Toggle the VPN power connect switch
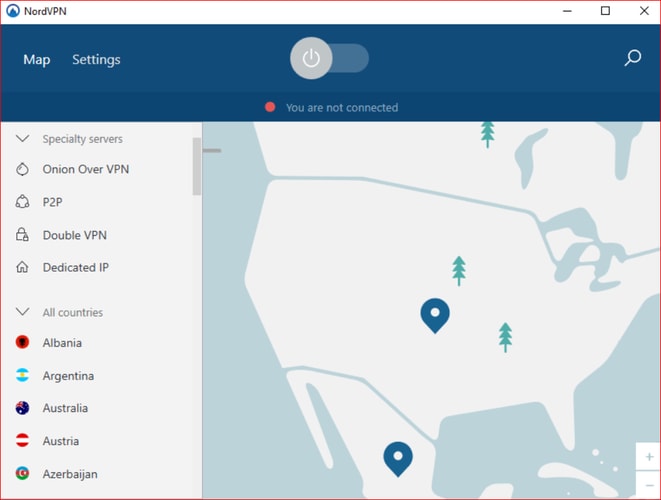 tap(329, 59)
